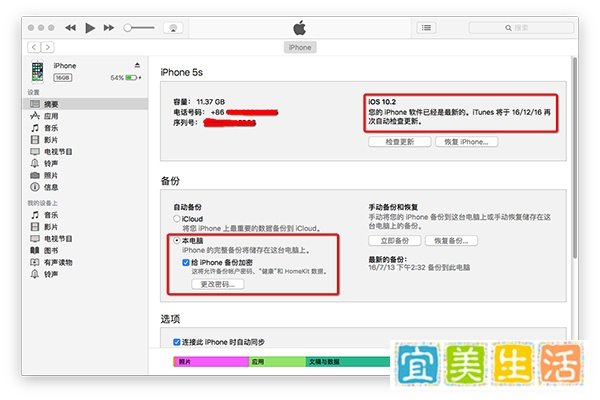Click the pink 照片 storage bar segment
The image size is (600, 400).
pos(211,361)
